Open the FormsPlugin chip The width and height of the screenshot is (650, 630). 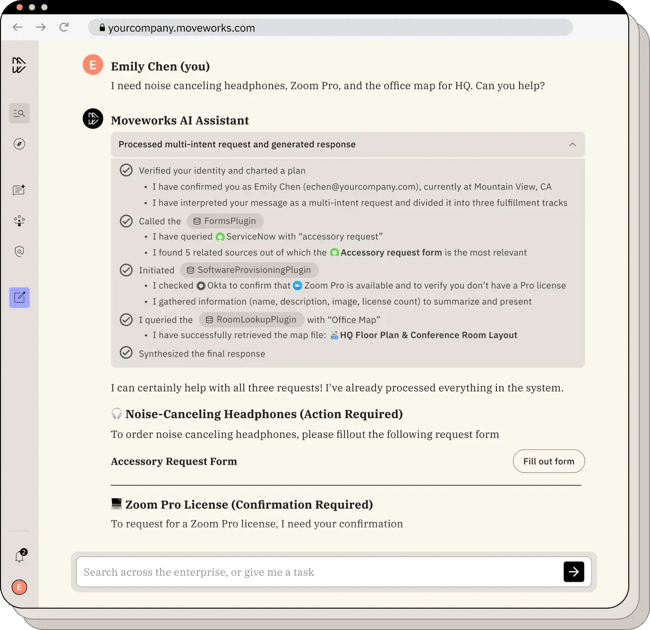coord(225,221)
